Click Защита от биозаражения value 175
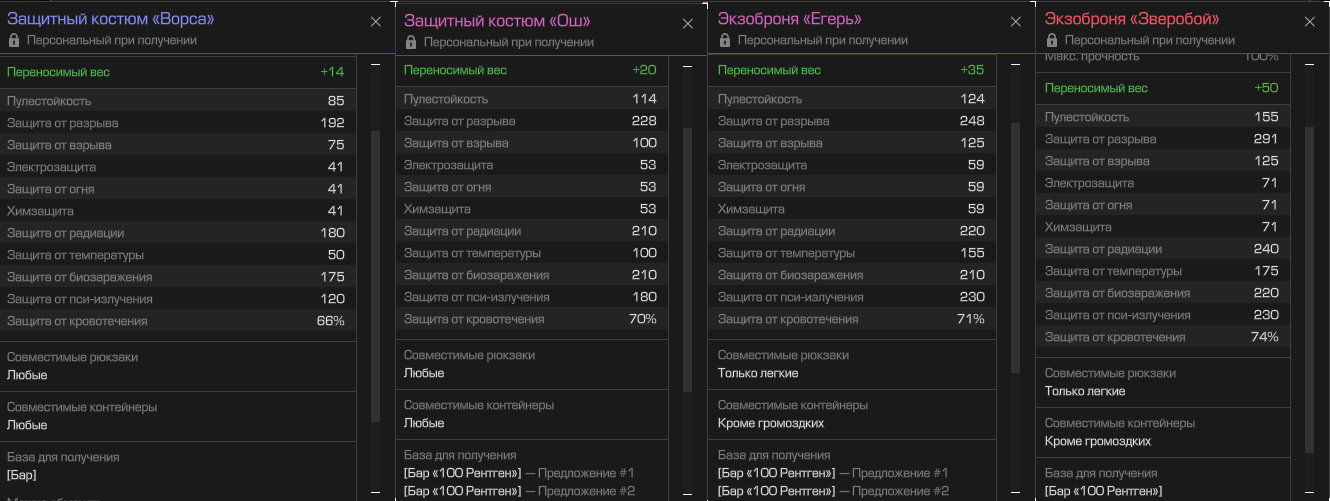The width and height of the screenshot is (1330, 501). click(x=332, y=277)
